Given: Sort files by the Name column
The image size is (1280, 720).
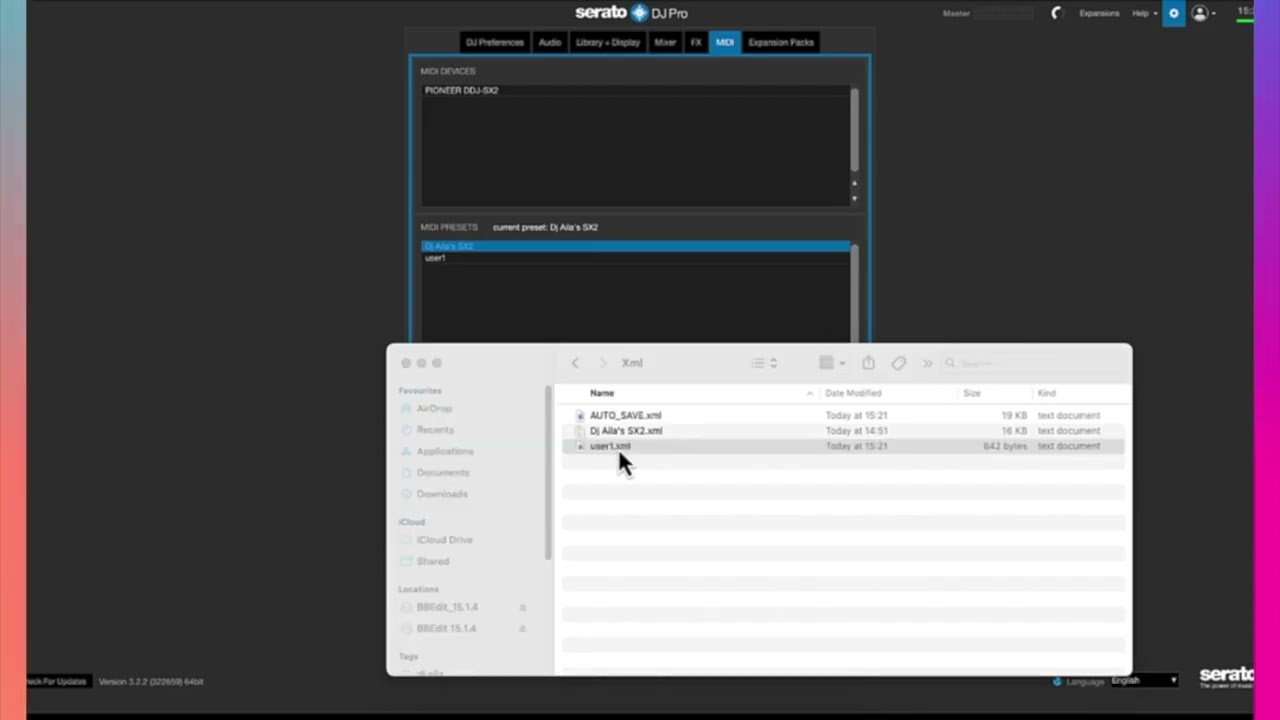Looking at the screenshot, I should pos(602,393).
